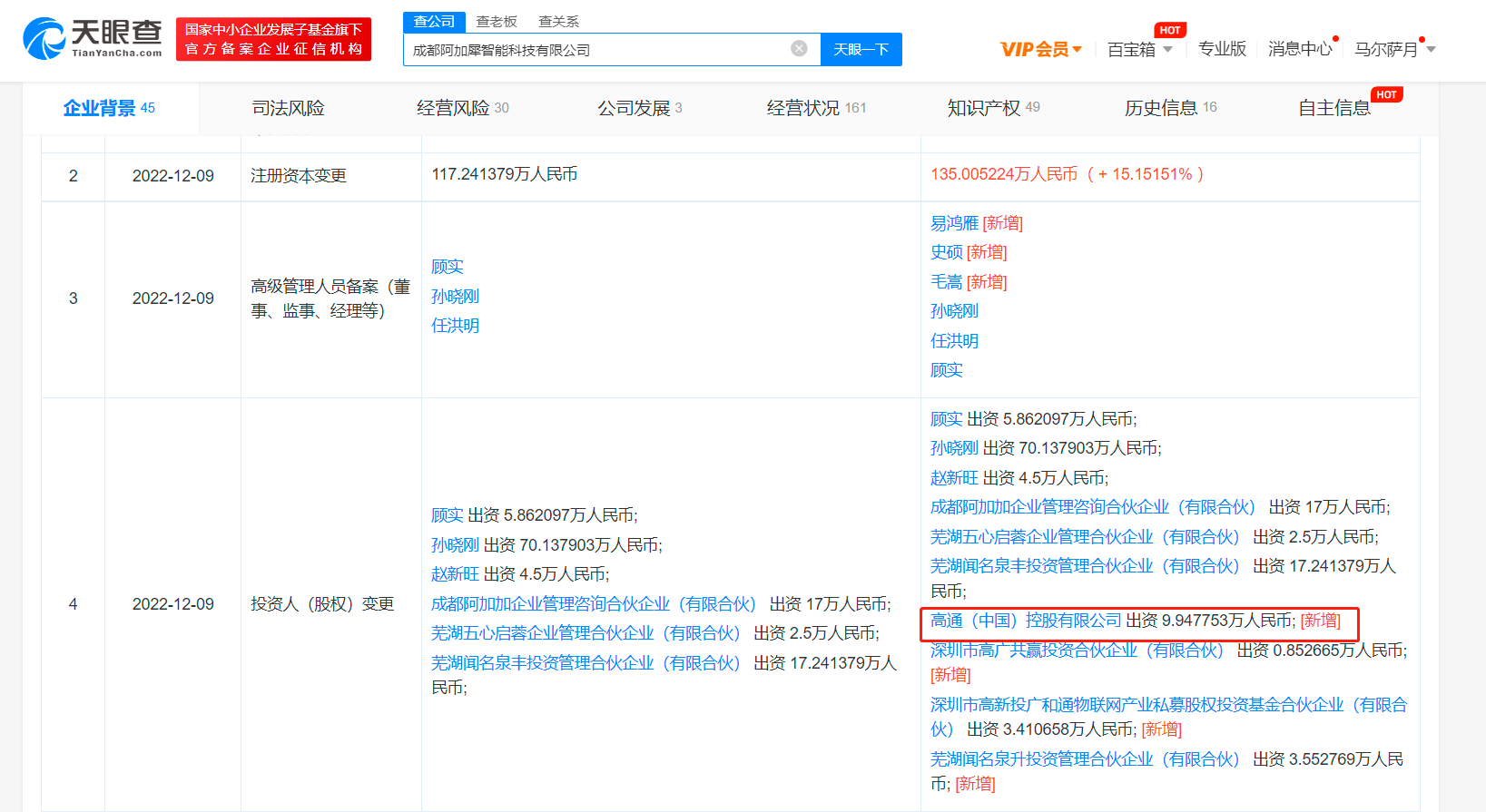Click the TianYanCha logo
The image size is (1486, 812).
click(x=93, y=39)
